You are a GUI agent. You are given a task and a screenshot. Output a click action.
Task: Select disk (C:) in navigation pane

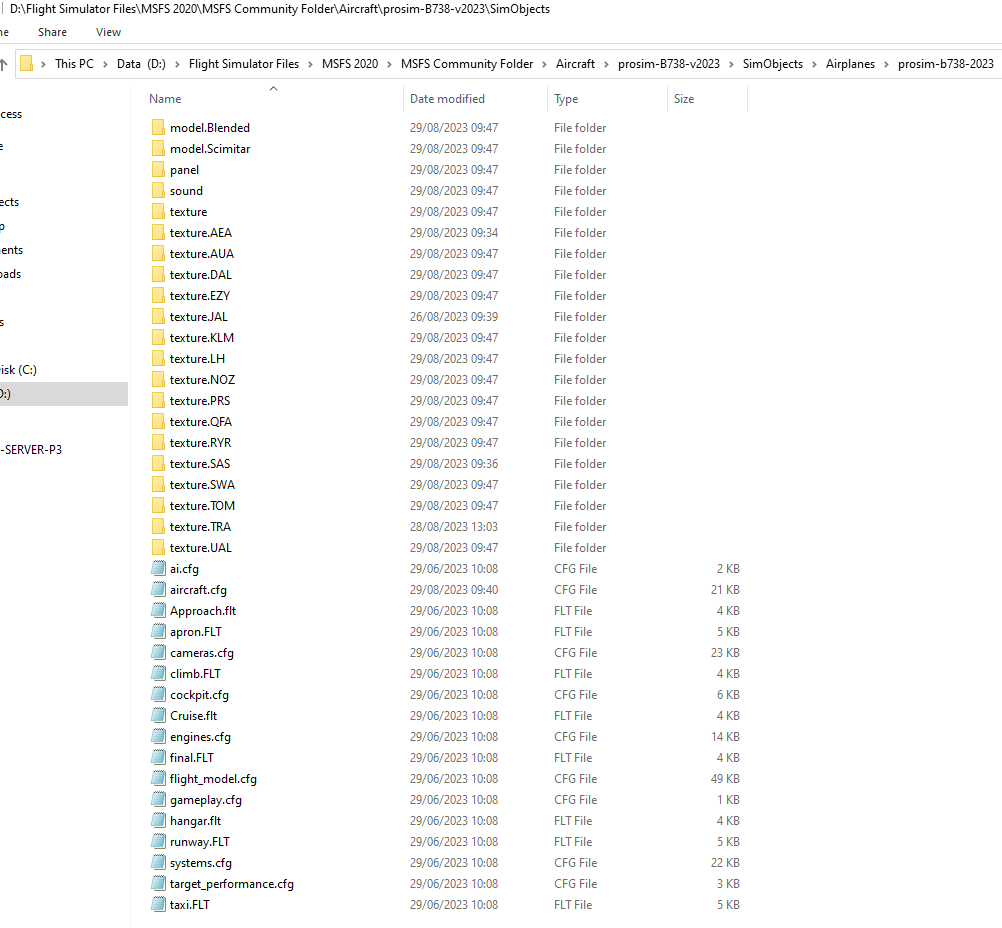19,369
